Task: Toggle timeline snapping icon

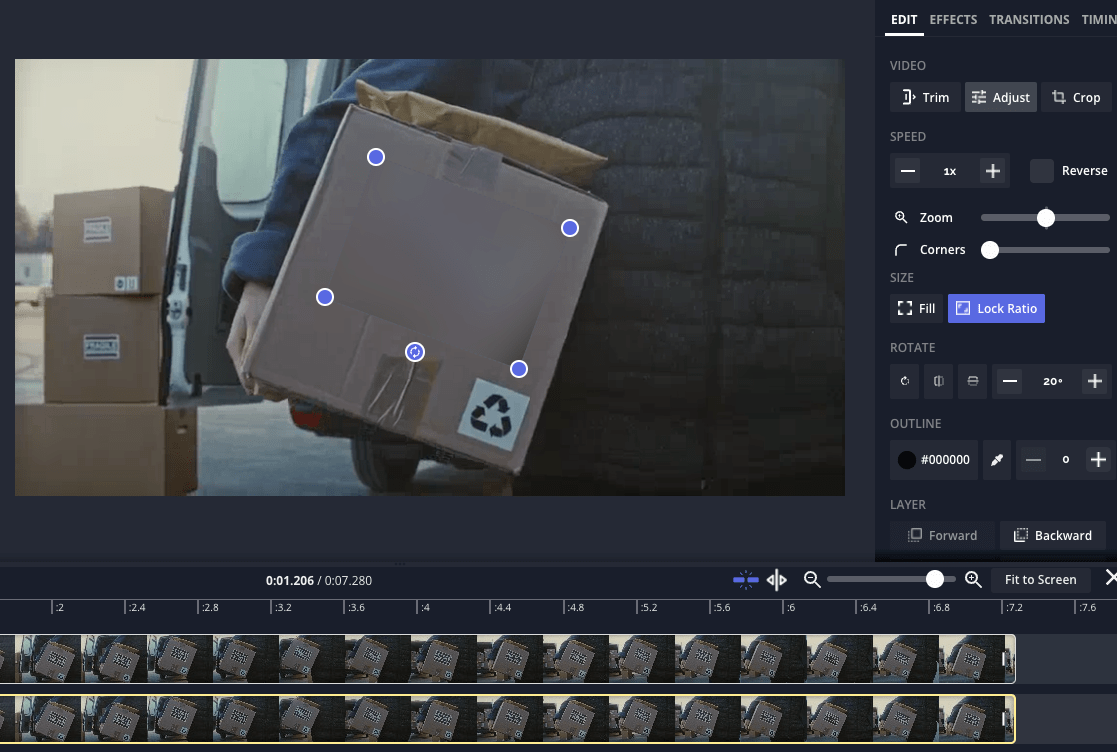Action: point(745,580)
